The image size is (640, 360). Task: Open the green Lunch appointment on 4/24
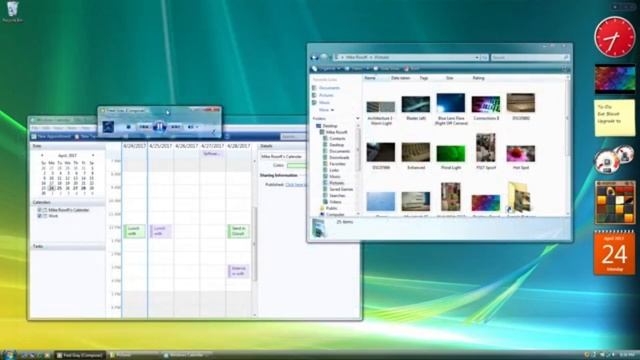(134, 231)
